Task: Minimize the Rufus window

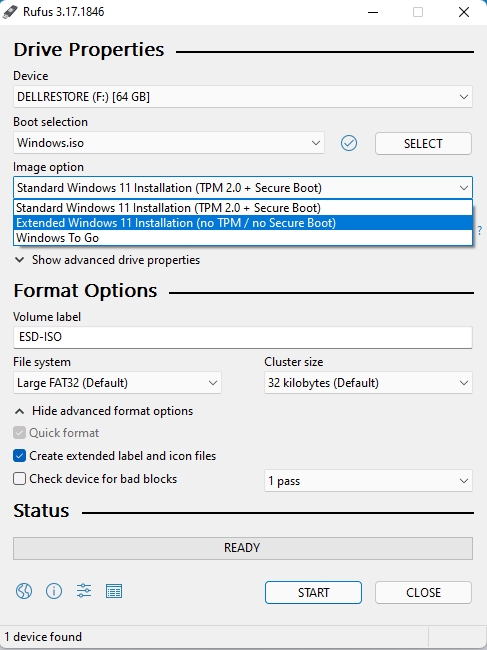Action: point(373,12)
